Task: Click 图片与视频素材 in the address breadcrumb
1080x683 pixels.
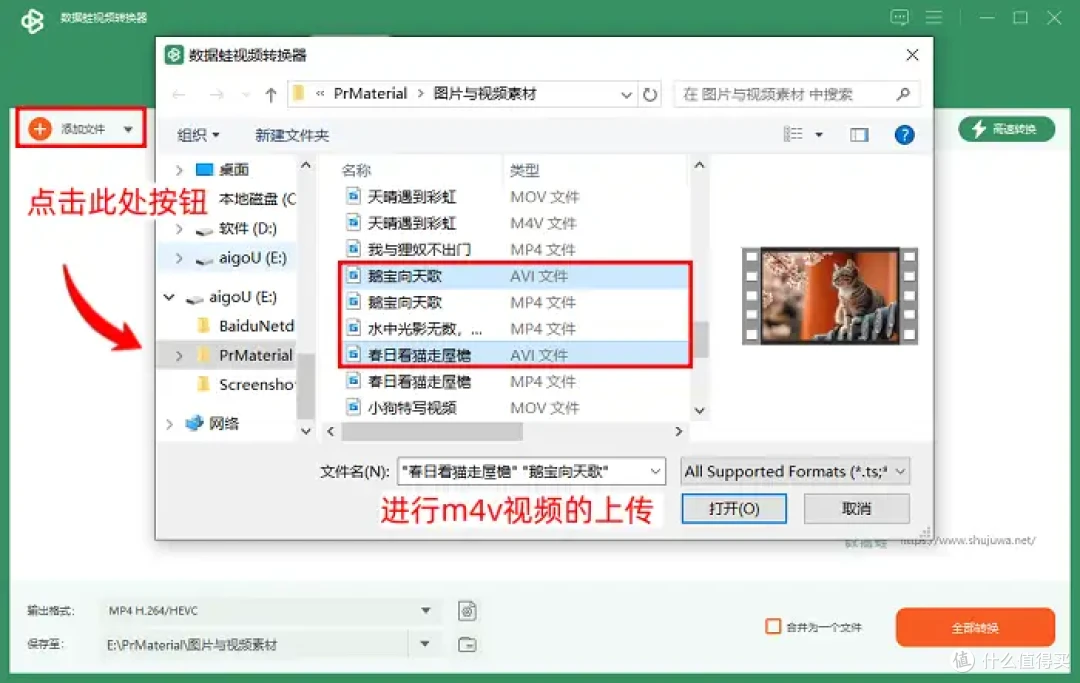Action: 484,94
